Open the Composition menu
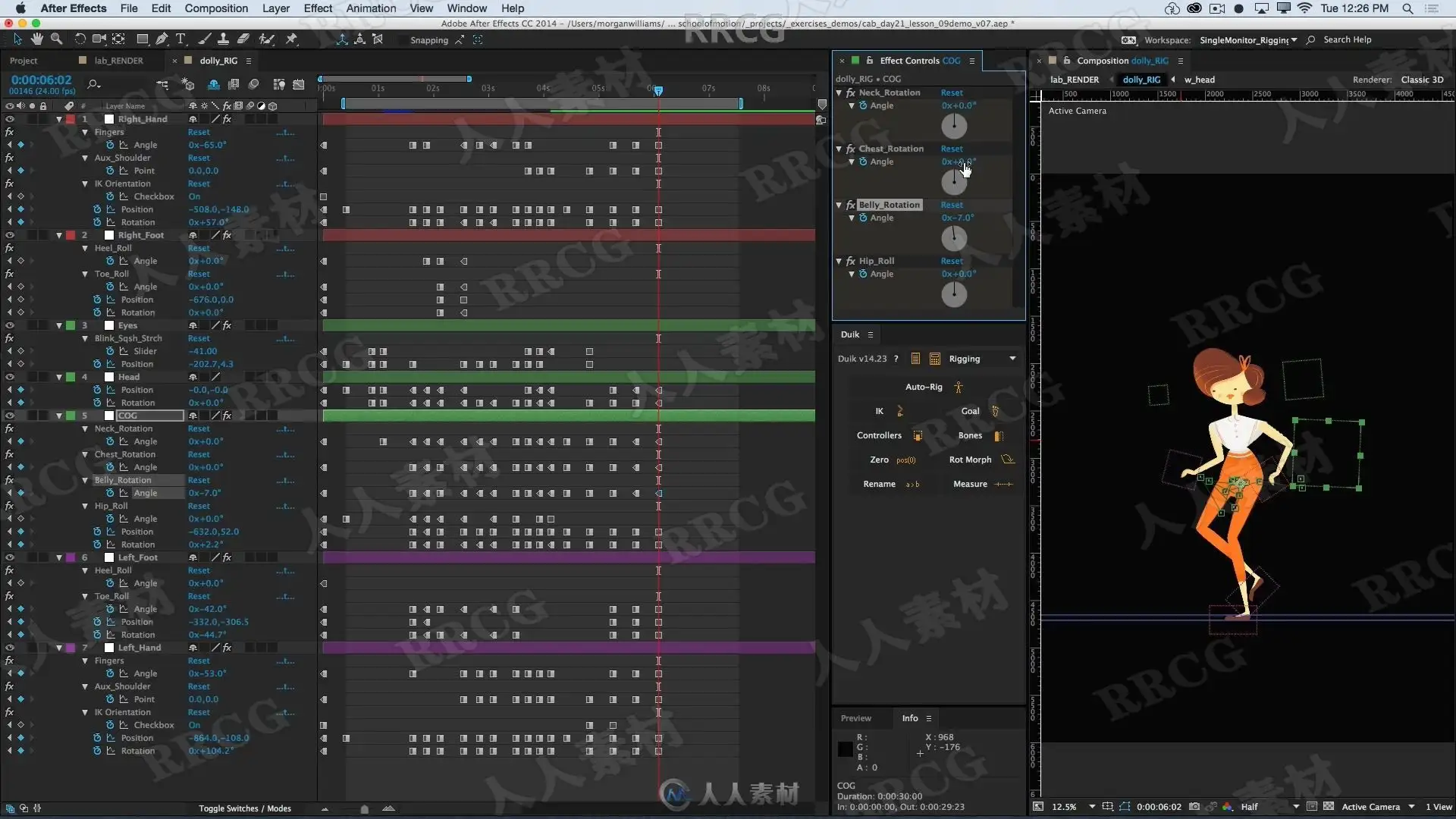The image size is (1456, 819). [216, 8]
